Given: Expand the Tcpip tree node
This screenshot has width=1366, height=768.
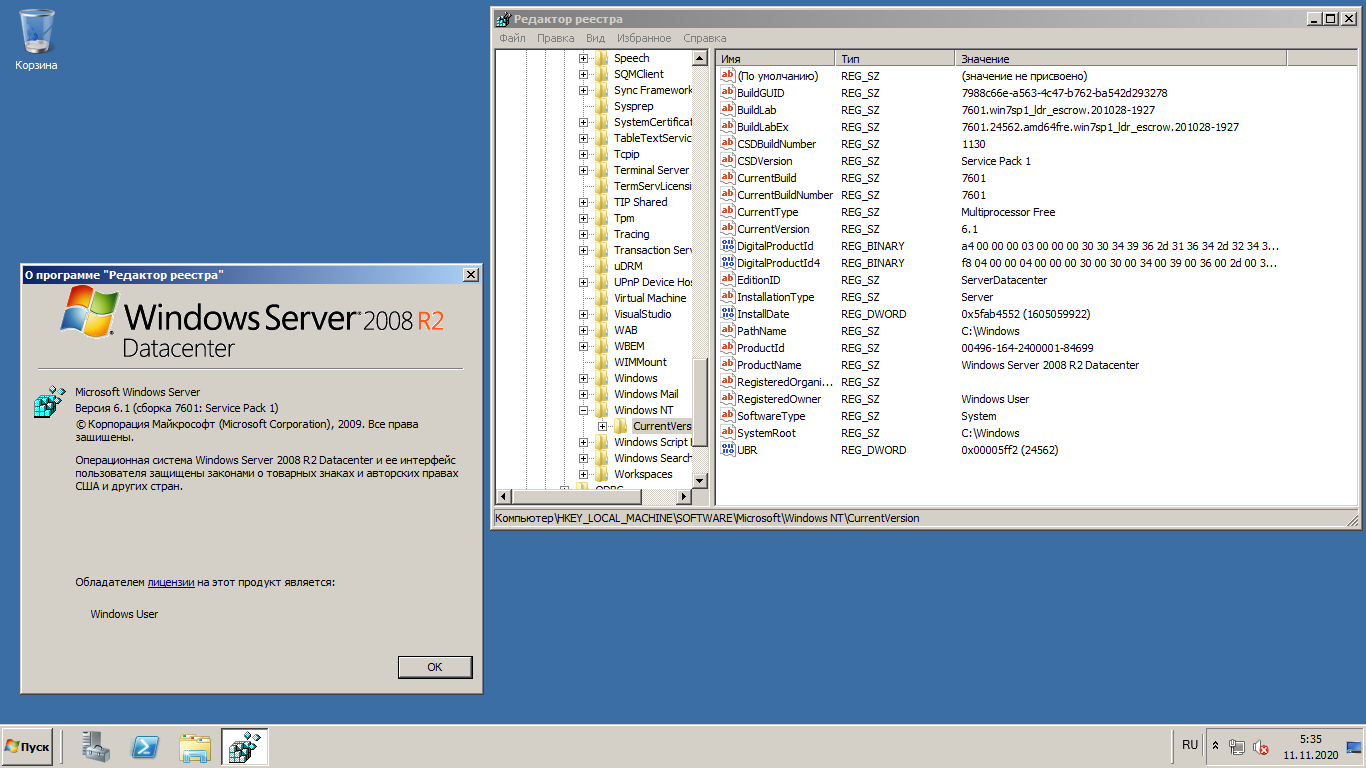Looking at the screenshot, I should tap(583, 154).
